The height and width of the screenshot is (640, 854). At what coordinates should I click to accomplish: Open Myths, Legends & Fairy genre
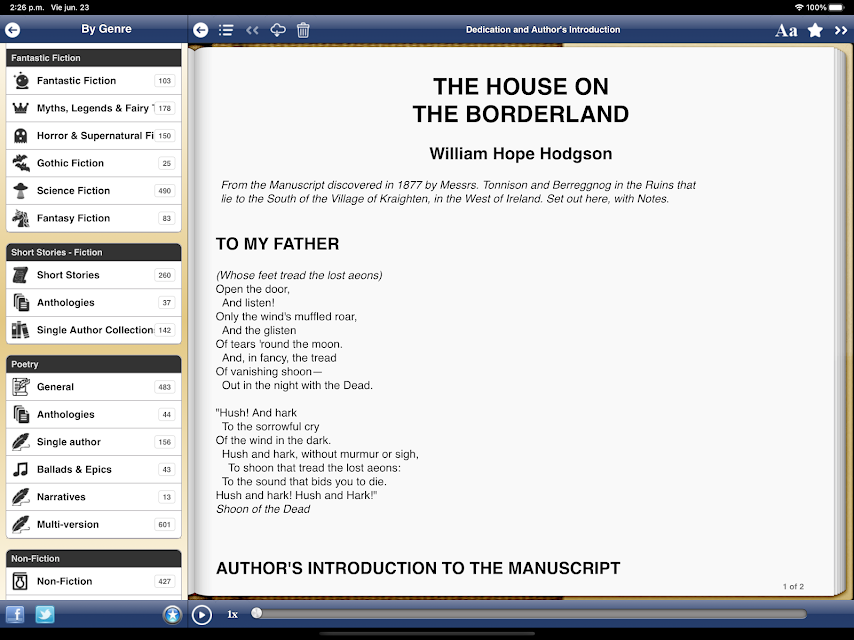tap(94, 108)
